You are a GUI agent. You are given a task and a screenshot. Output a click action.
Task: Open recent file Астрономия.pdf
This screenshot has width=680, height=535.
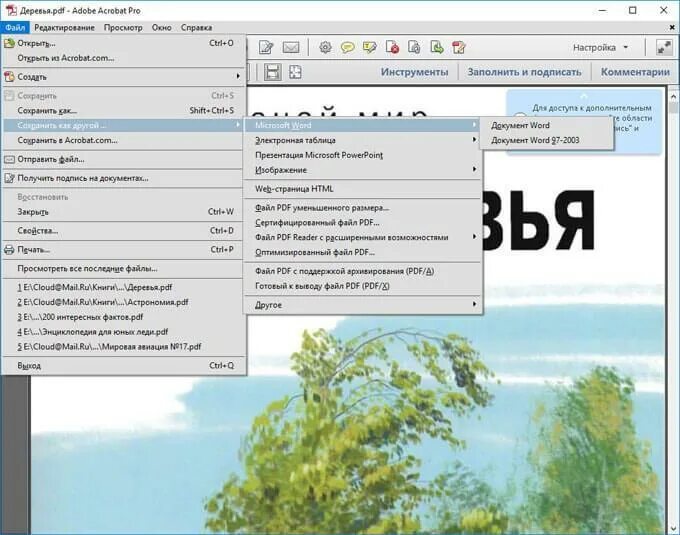click(x=124, y=302)
